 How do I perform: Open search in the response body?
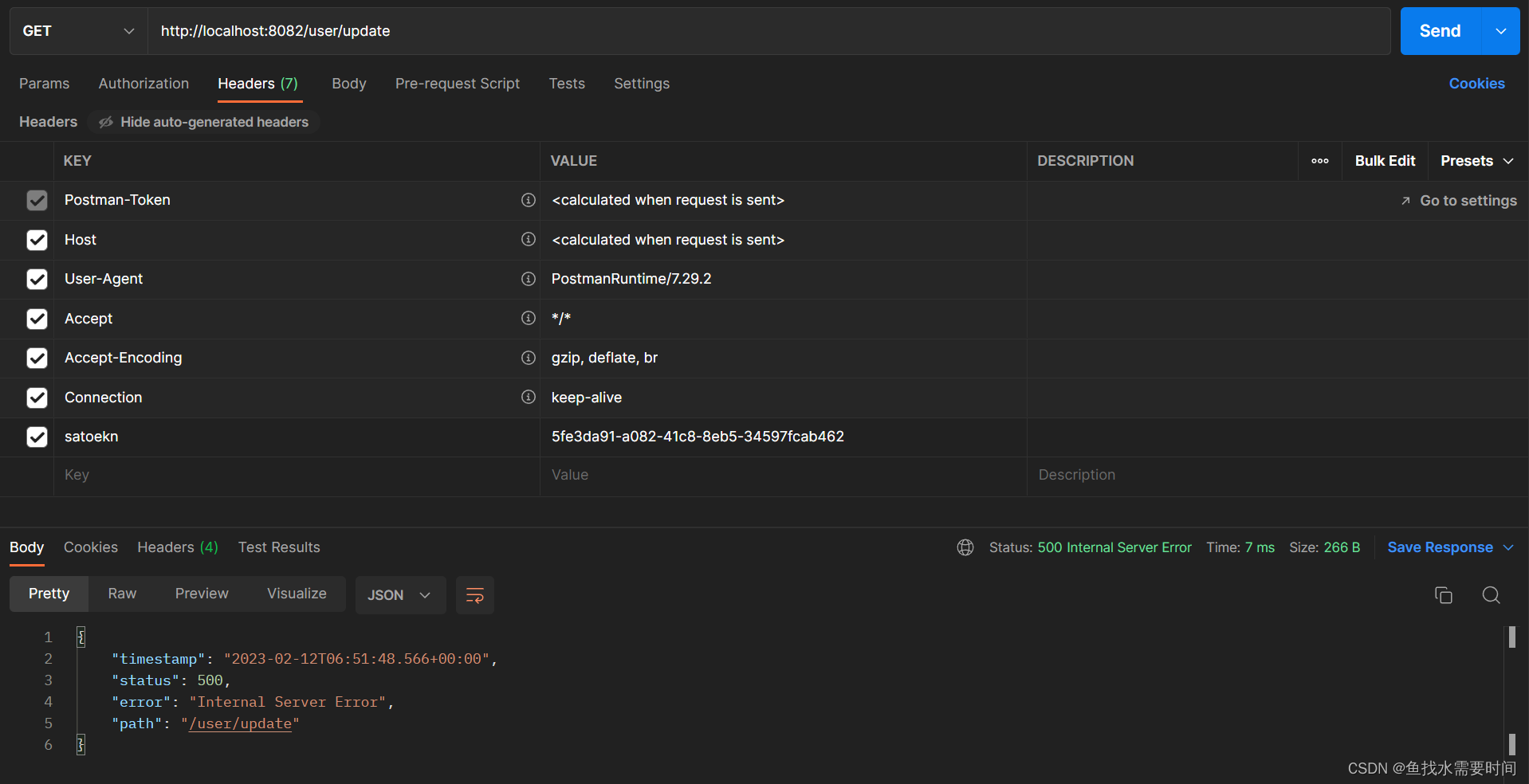[1491, 595]
